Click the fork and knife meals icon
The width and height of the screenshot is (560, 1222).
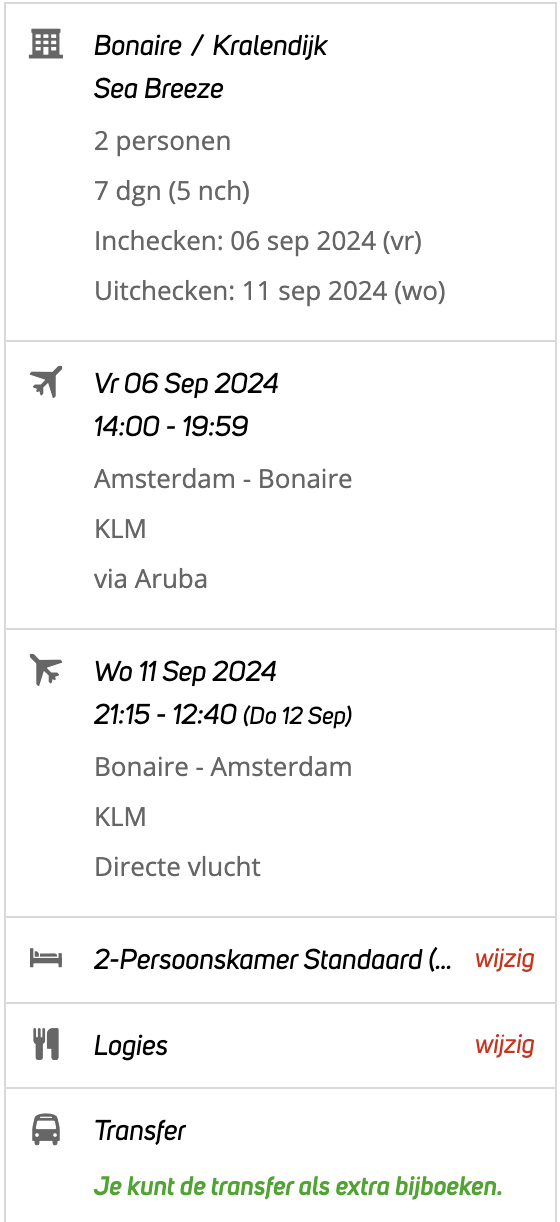pos(46,1045)
